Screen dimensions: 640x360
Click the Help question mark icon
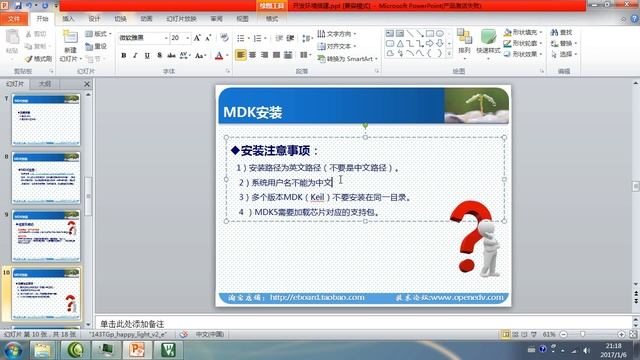(634, 19)
